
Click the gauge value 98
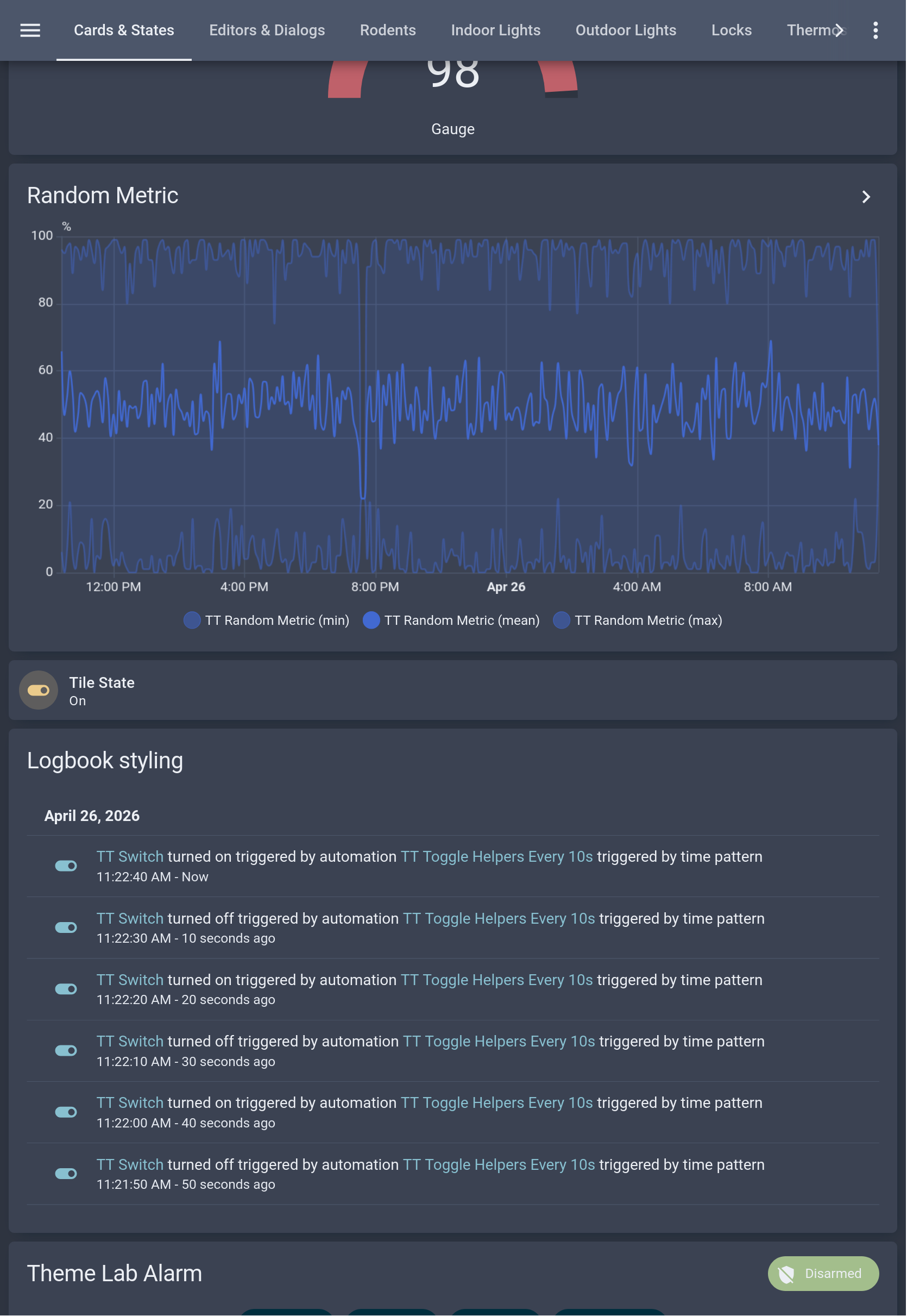pos(453,73)
